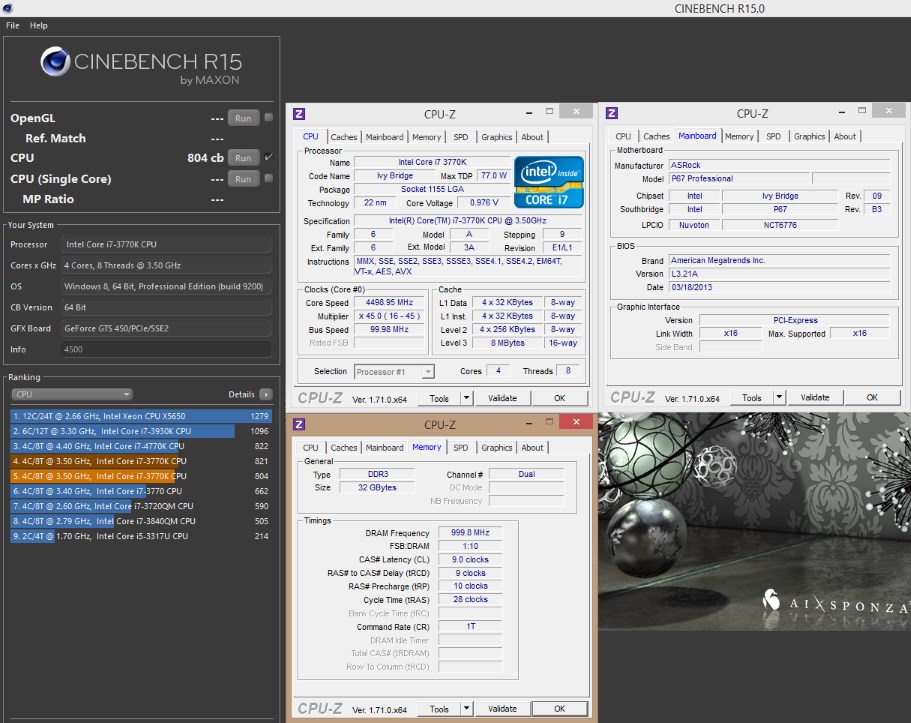
Task: Select ranking entry i7-3770 CPU
Action: point(141,491)
